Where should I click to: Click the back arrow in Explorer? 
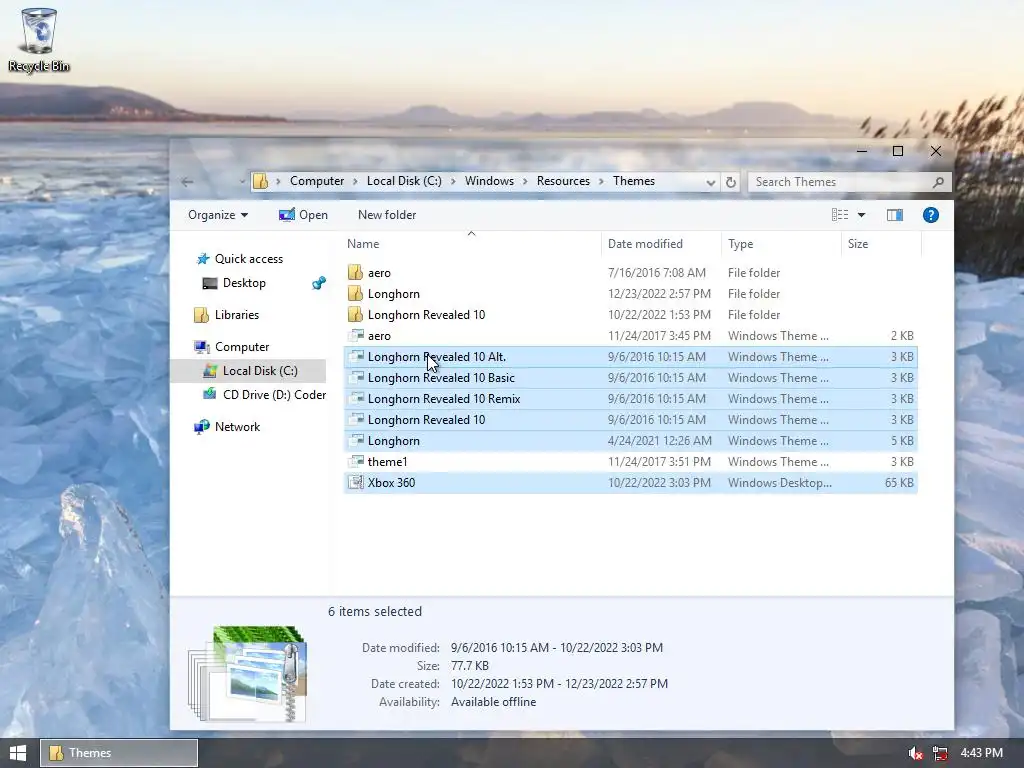187,182
